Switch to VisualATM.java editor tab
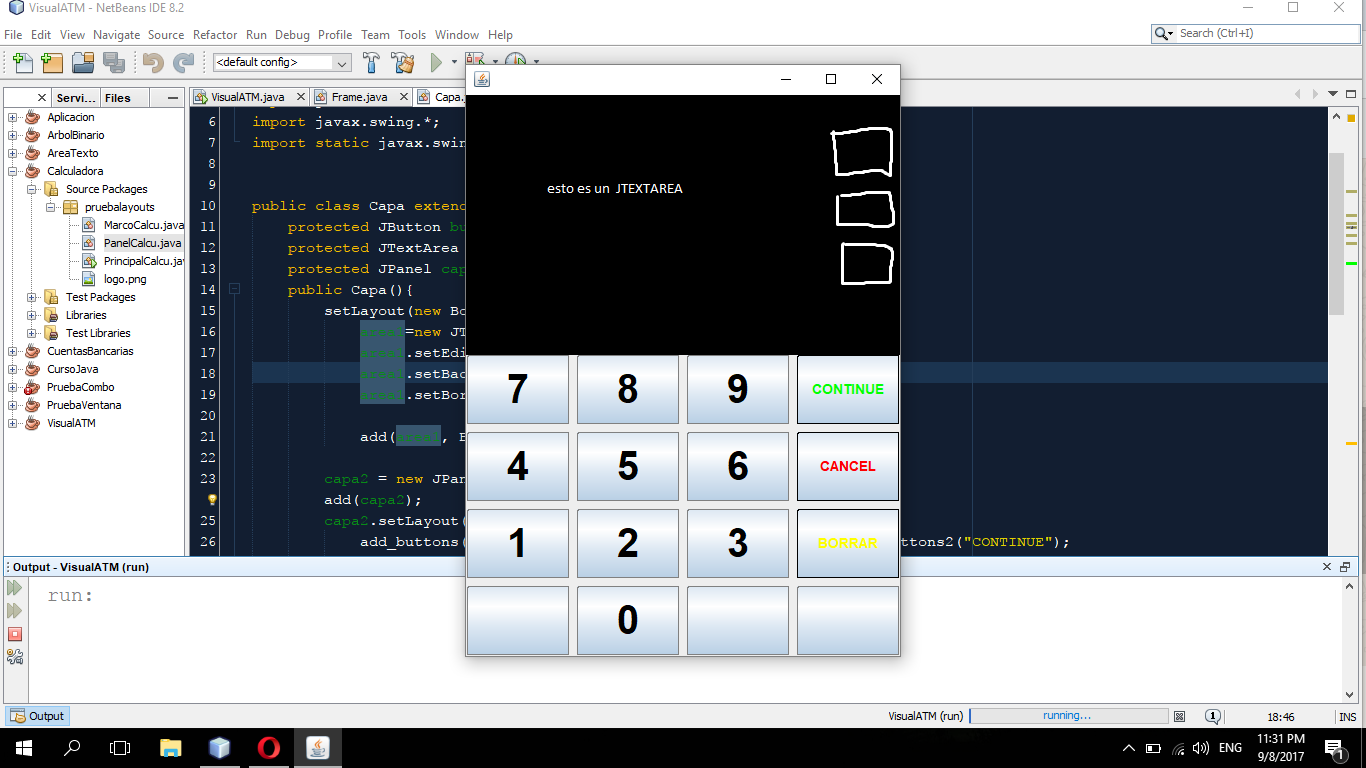Image resolution: width=1366 pixels, height=768 pixels. point(247,97)
